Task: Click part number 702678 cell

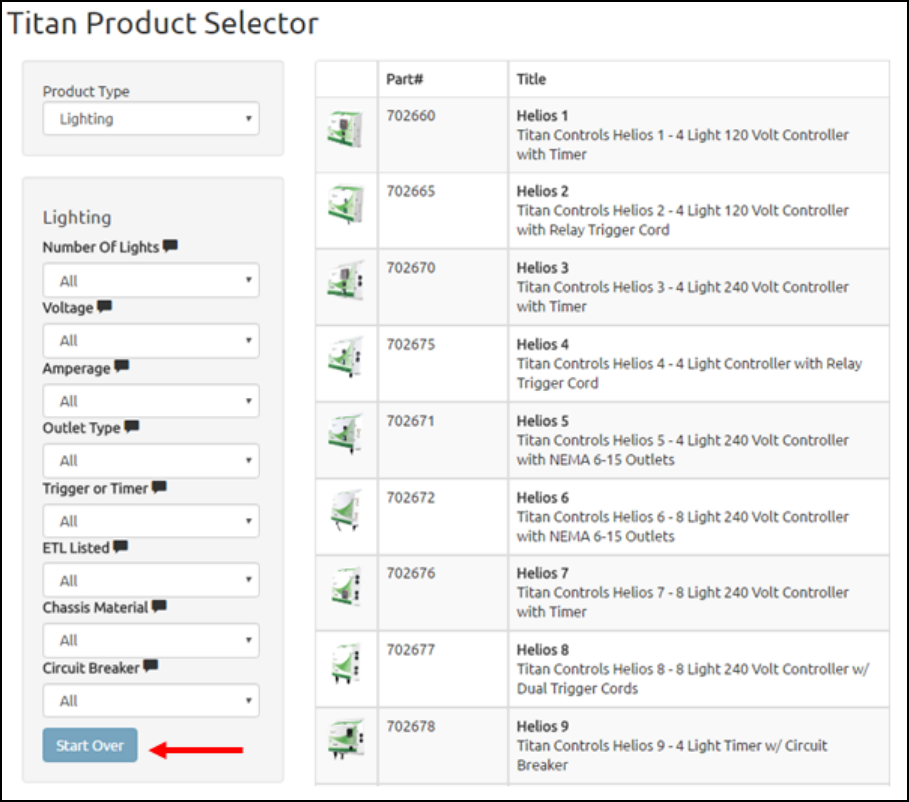Action: point(411,727)
